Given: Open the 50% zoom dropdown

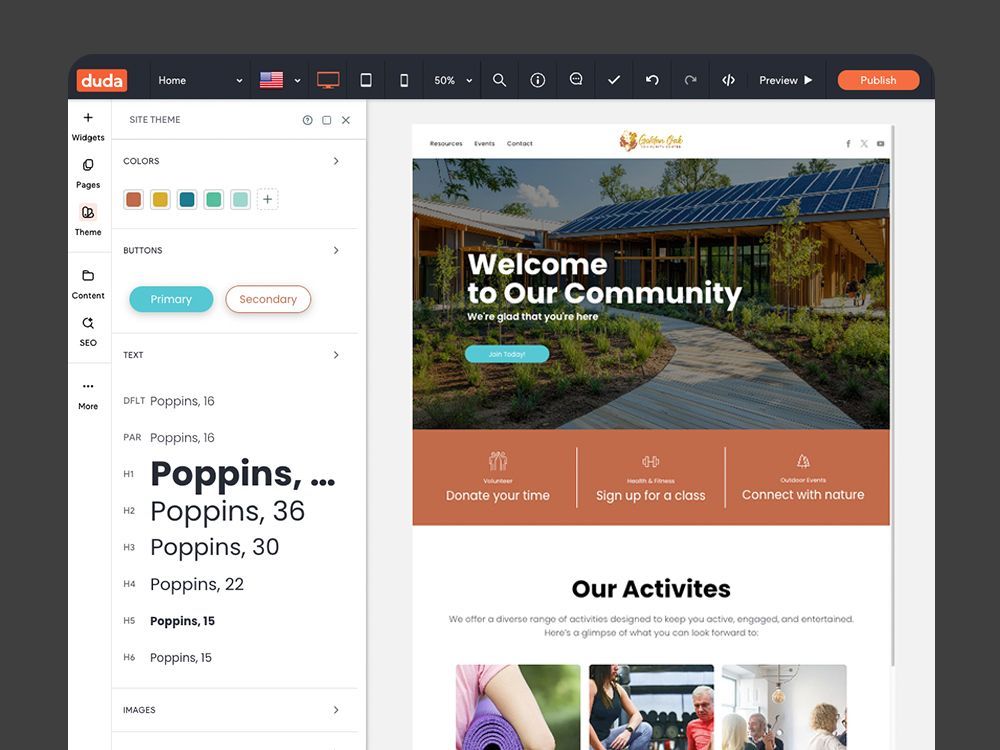Looking at the screenshot, I should click(453, 80).
